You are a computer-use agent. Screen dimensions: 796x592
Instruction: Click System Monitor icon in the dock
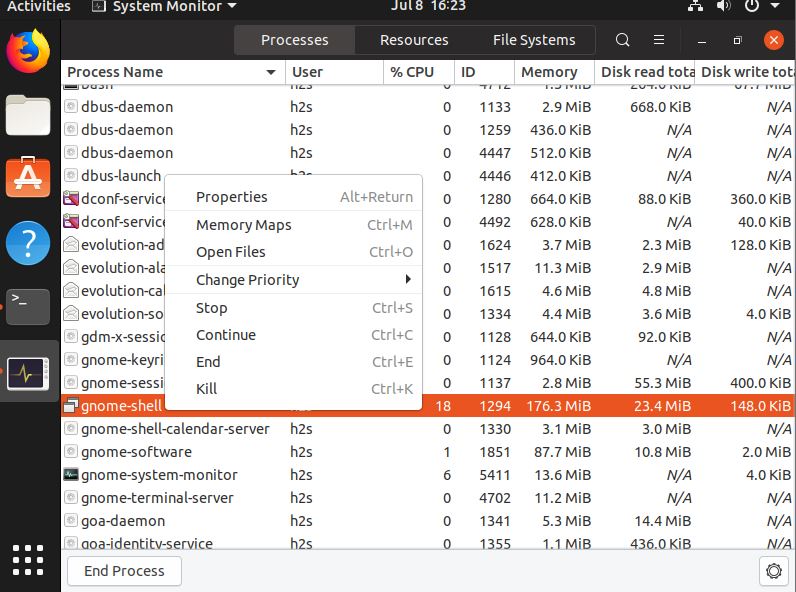28,374
